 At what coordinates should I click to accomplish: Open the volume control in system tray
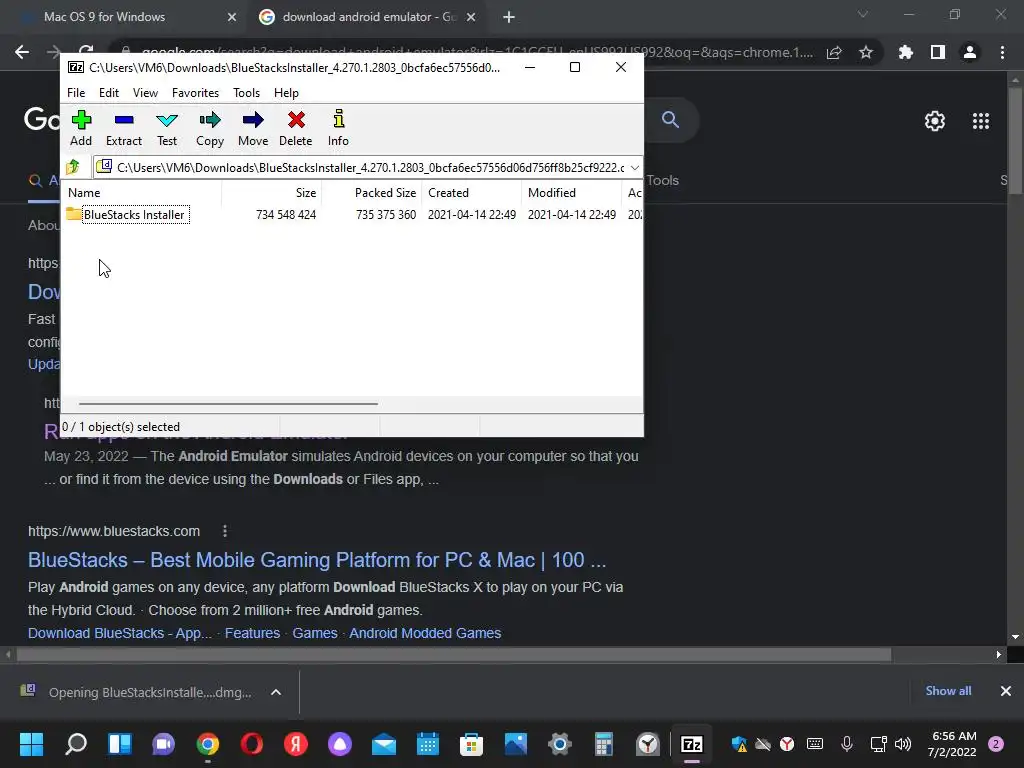click(x=903, y=744)
